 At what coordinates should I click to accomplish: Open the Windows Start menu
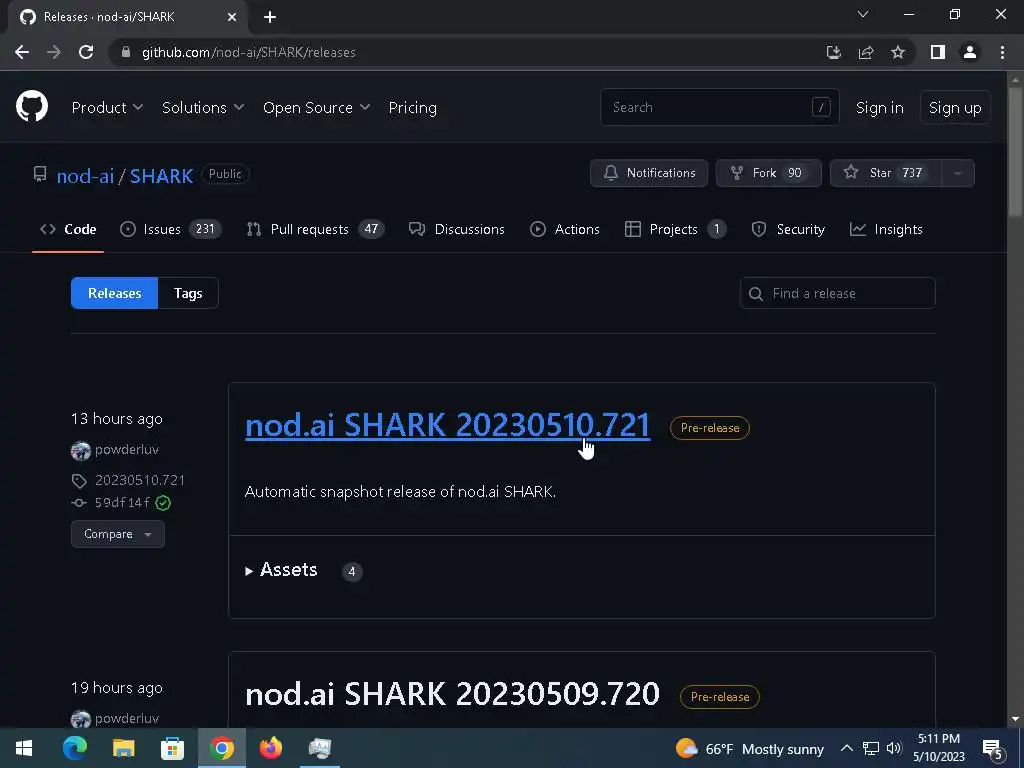click(x=24, y=748)
